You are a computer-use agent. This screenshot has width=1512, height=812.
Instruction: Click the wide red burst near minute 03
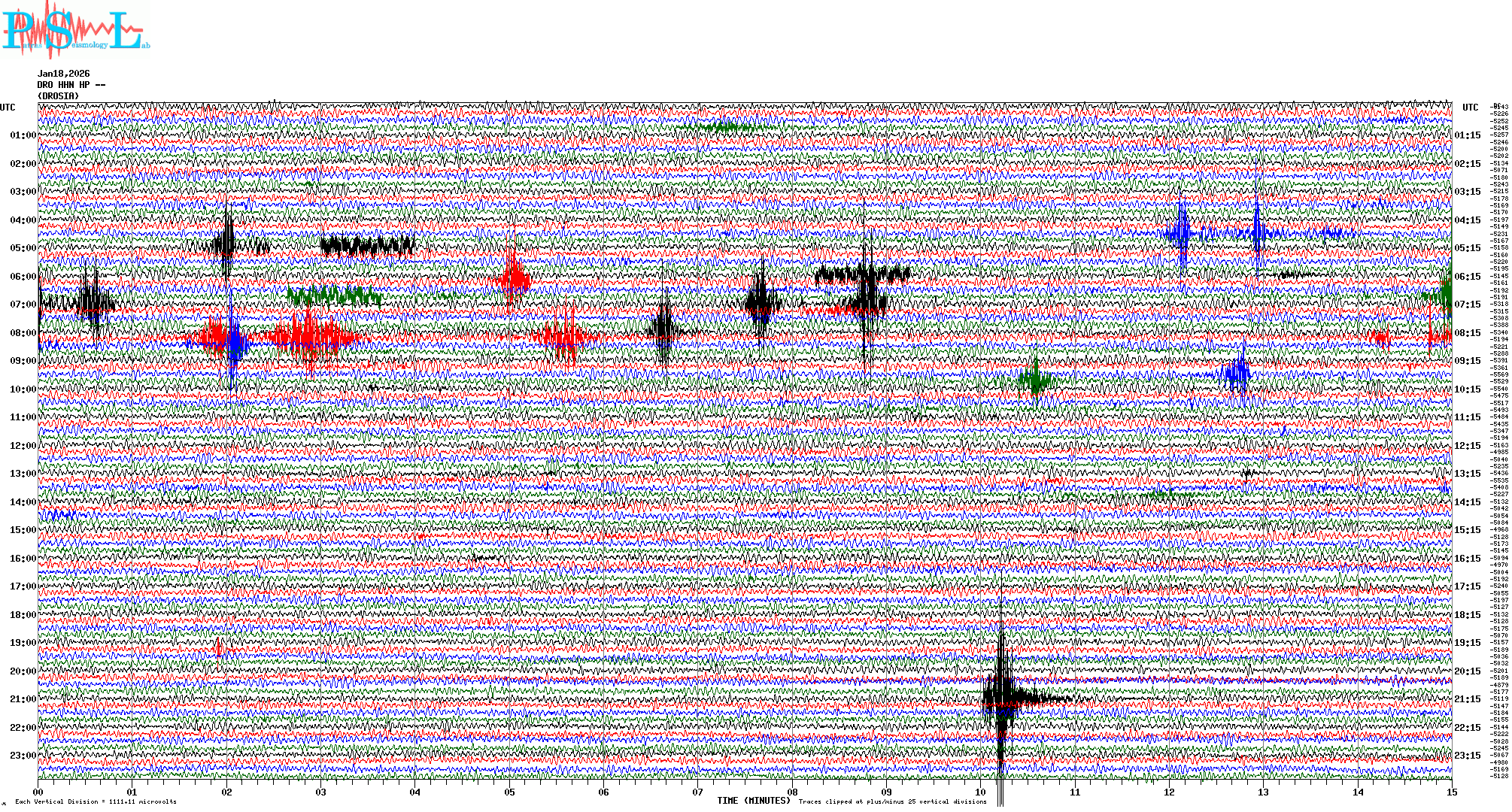click(310, 335)
